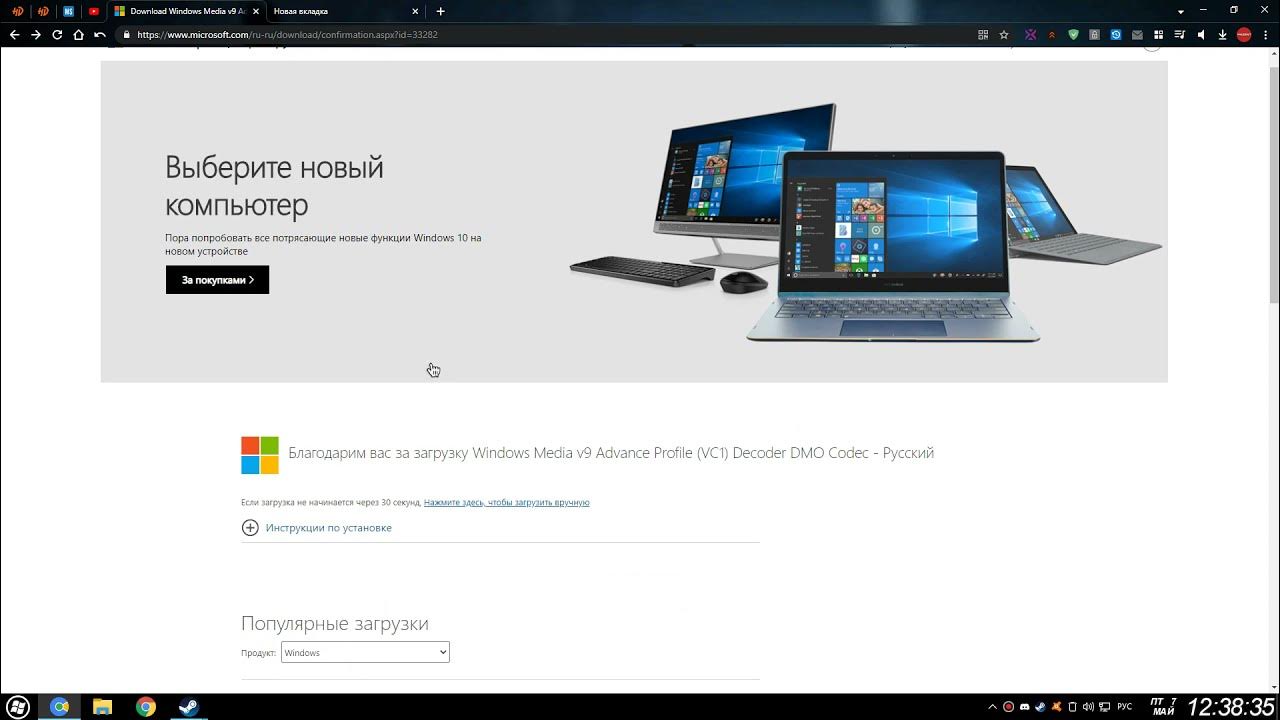Open the mail envelope extension icon
The height and width of the screenshot is (720, 1280).
pyautogui.click(x=1137, y=35)
